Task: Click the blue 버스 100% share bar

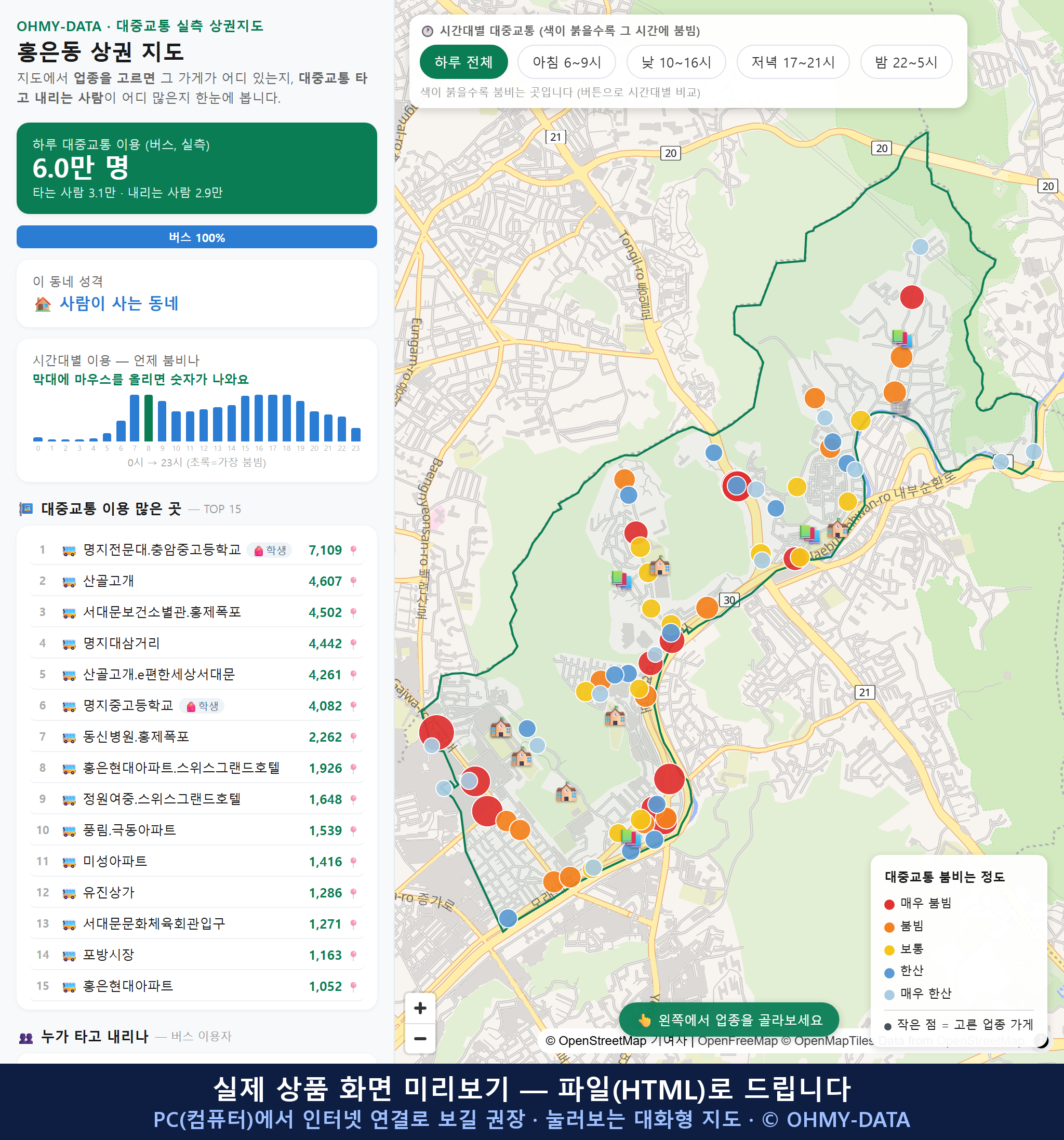Action: (x=197, y=237)
